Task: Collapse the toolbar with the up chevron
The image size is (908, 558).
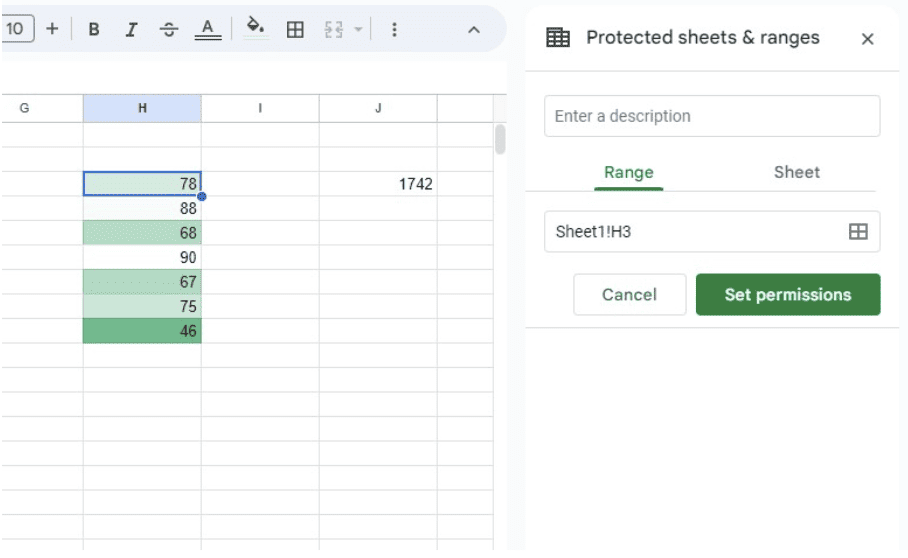Action: [474, 30]
